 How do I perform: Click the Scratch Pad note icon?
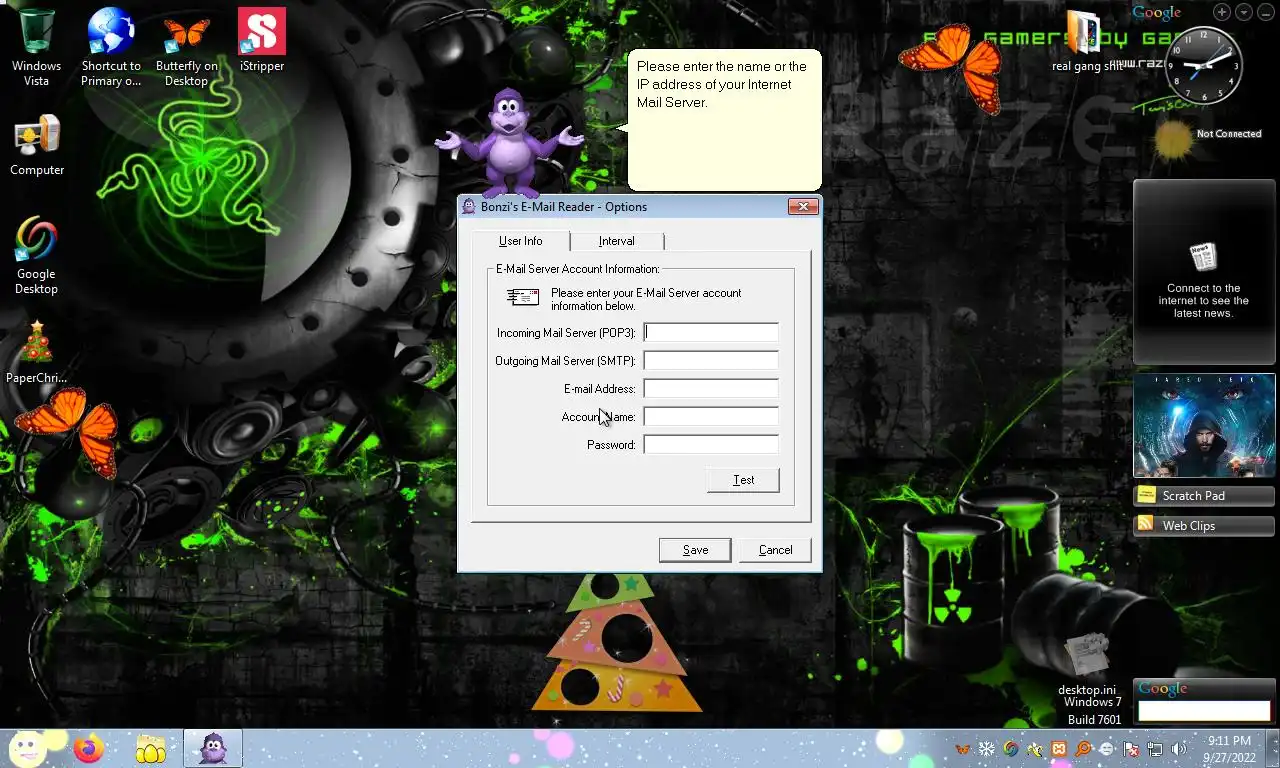click(x=1147, y=495)
